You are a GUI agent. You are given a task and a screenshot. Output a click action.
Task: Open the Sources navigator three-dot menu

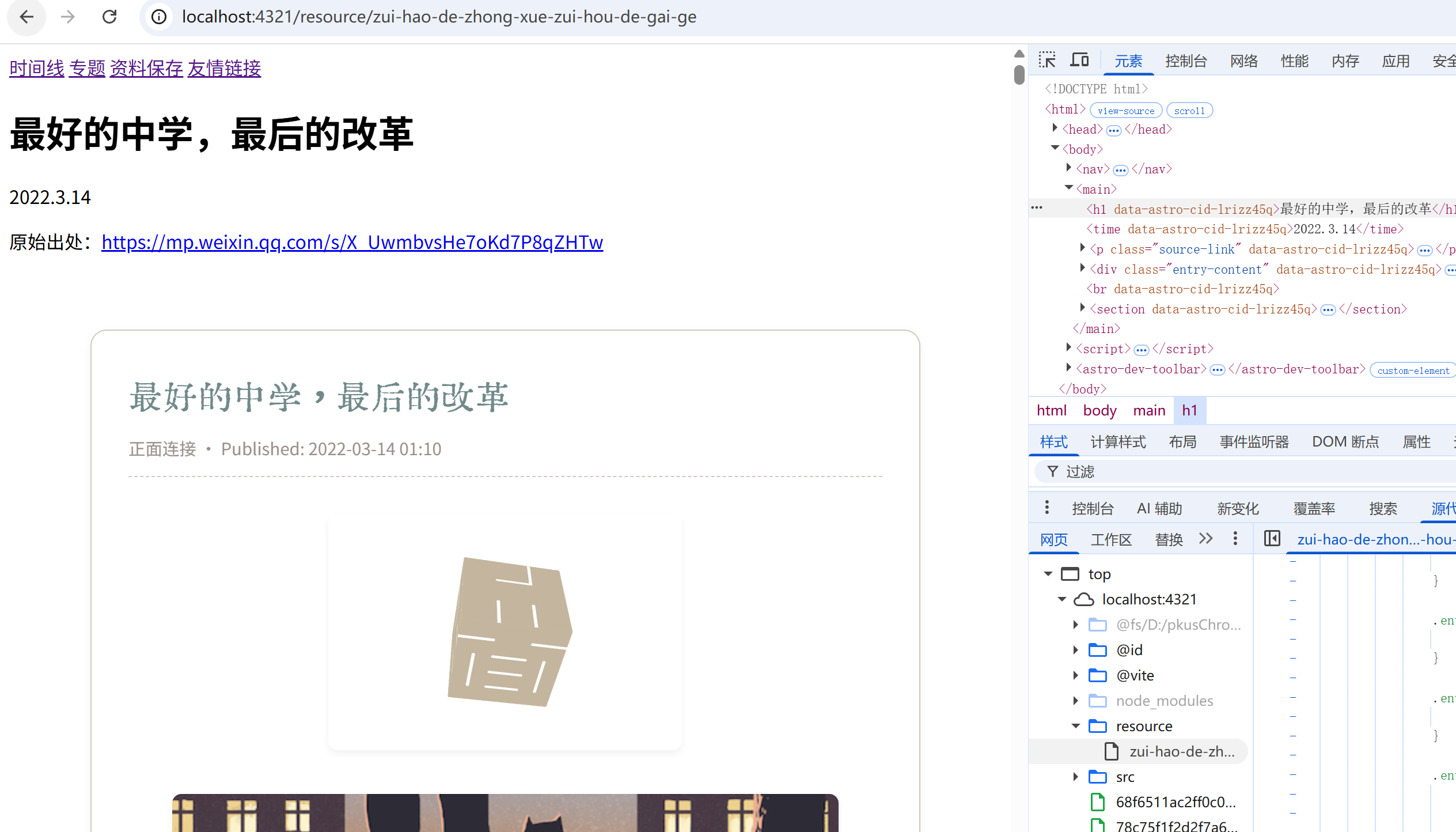pos(1235,539)
